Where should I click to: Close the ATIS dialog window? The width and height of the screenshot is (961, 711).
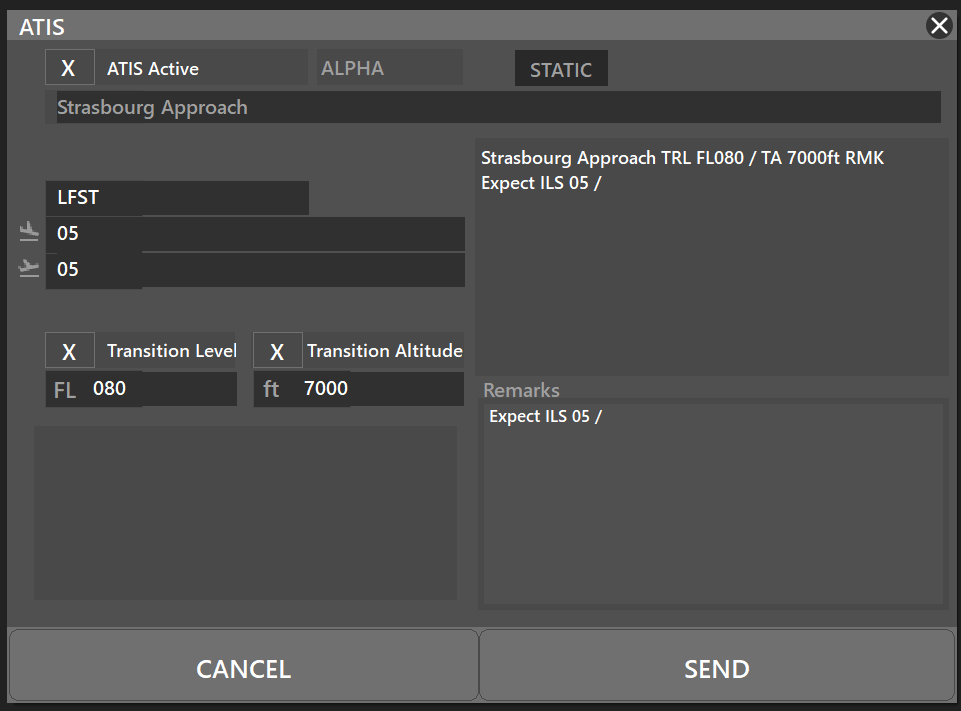coord(939,26)
